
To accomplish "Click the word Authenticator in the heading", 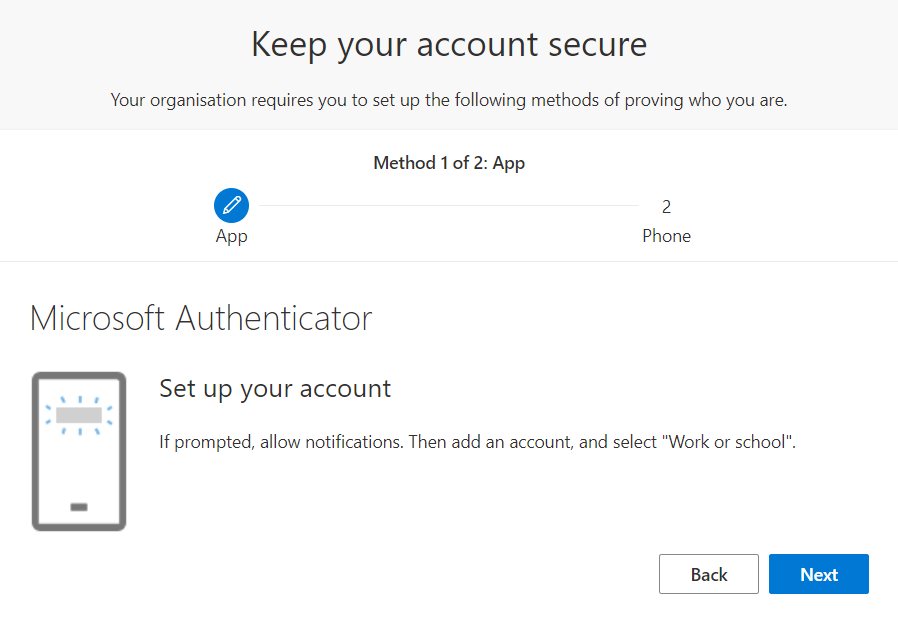I will [x=274, y=318].
